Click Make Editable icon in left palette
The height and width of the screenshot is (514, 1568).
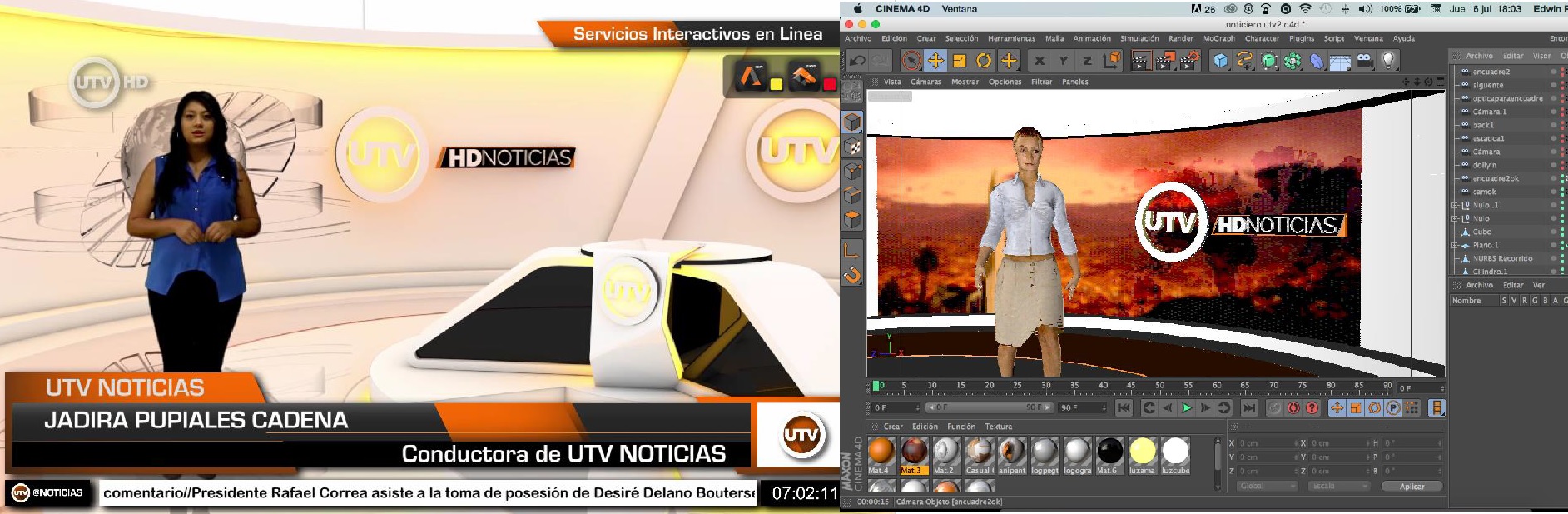[851, 92]
